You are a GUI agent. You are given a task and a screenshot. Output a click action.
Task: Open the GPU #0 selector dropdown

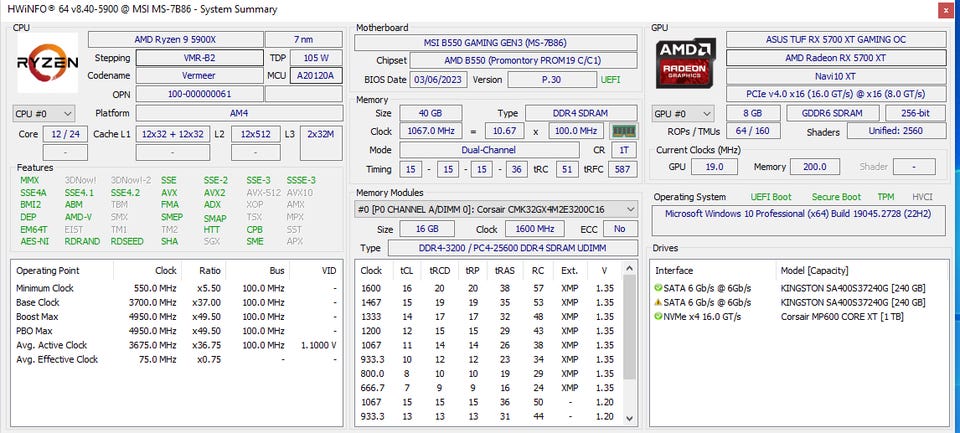683,114
